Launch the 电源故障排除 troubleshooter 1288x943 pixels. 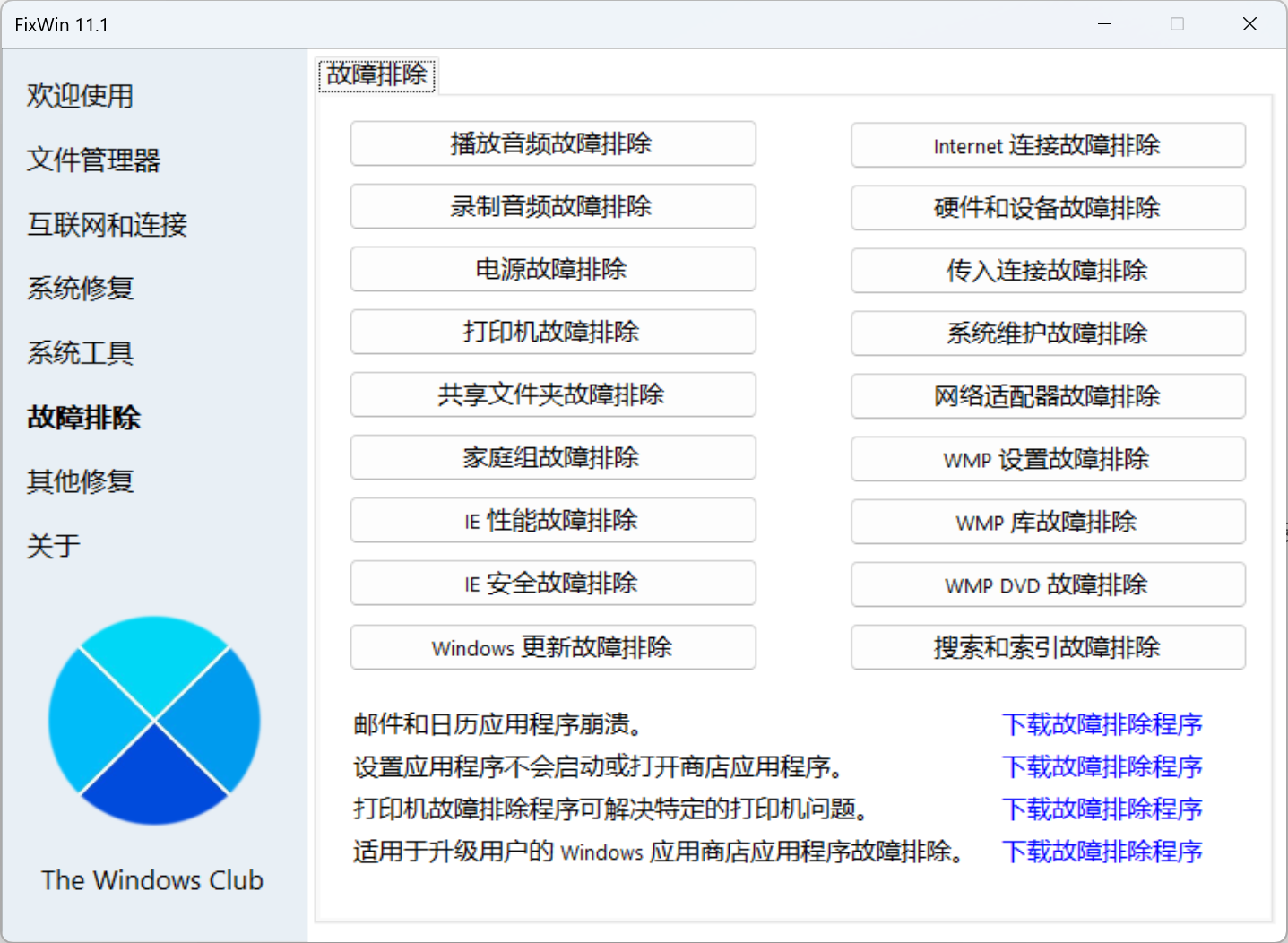[552, 269]
